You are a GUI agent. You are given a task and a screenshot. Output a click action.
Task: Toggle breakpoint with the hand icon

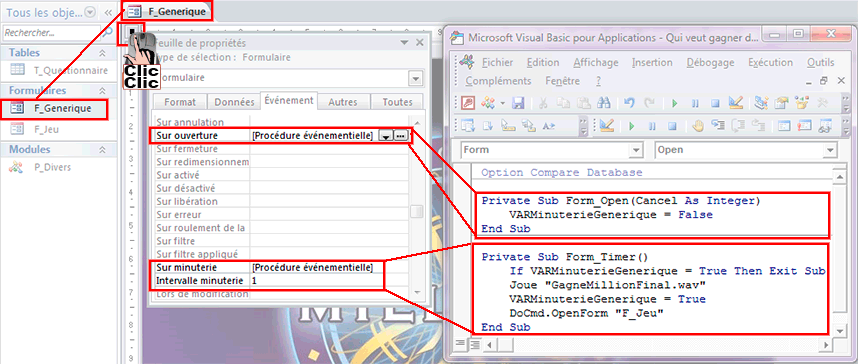pos(698,126)
